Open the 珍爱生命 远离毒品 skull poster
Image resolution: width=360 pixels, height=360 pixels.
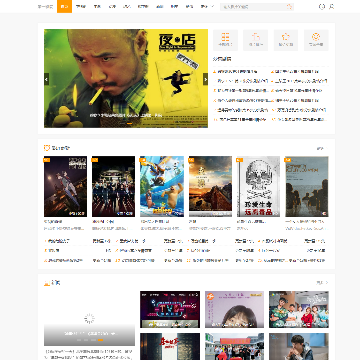(258, 187)
